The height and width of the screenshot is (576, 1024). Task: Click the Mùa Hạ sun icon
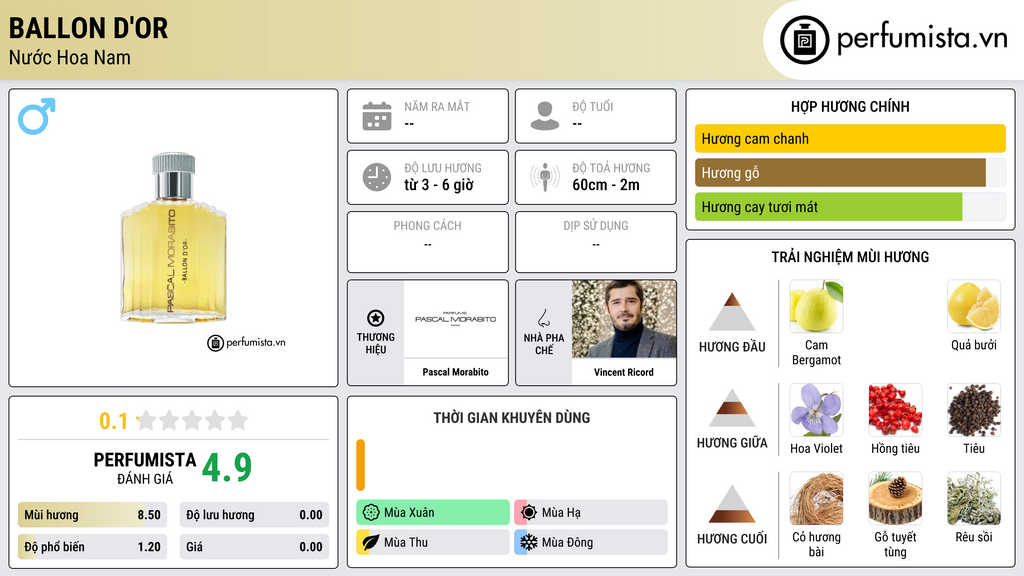click(529, 513)
